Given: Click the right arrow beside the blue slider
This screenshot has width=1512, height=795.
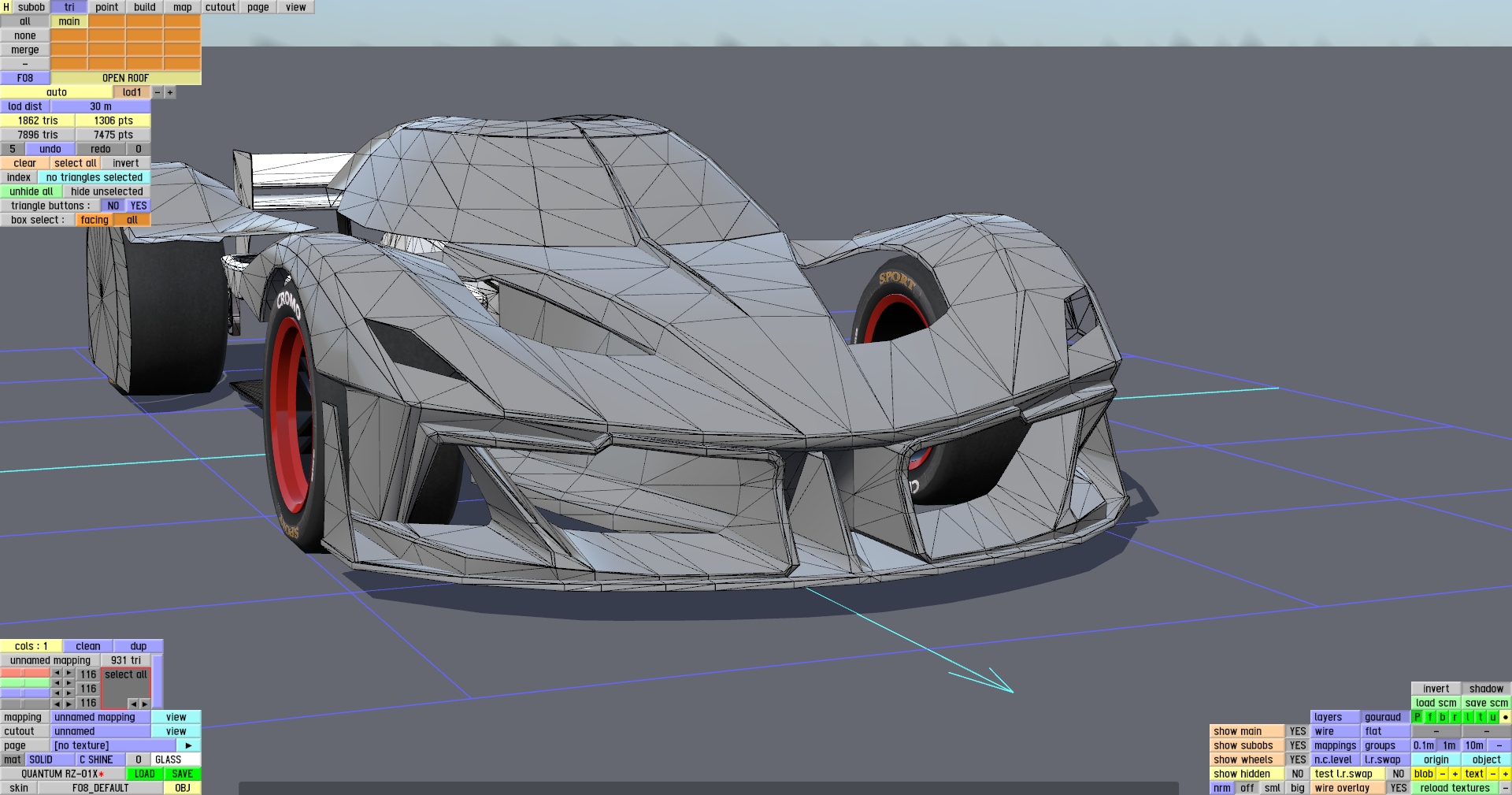Looking at the screenshot, I should (69, 693).
